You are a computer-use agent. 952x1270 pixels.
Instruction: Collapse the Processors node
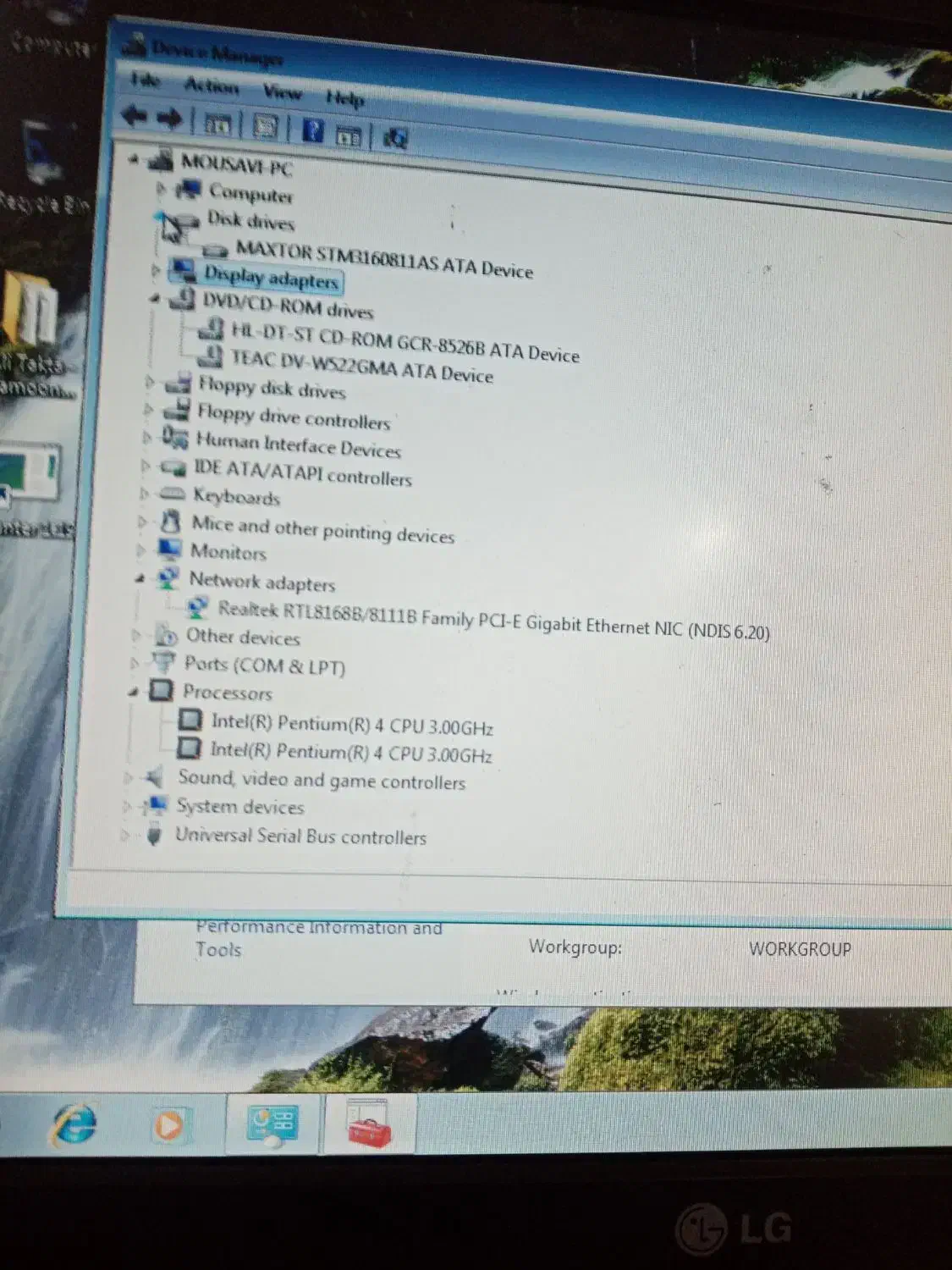pos(134,691)
